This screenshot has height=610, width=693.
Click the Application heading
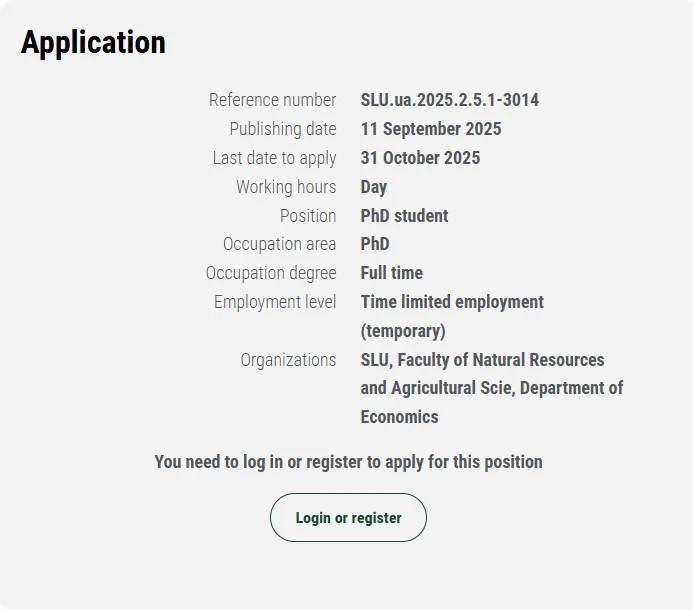coord(93,42)
